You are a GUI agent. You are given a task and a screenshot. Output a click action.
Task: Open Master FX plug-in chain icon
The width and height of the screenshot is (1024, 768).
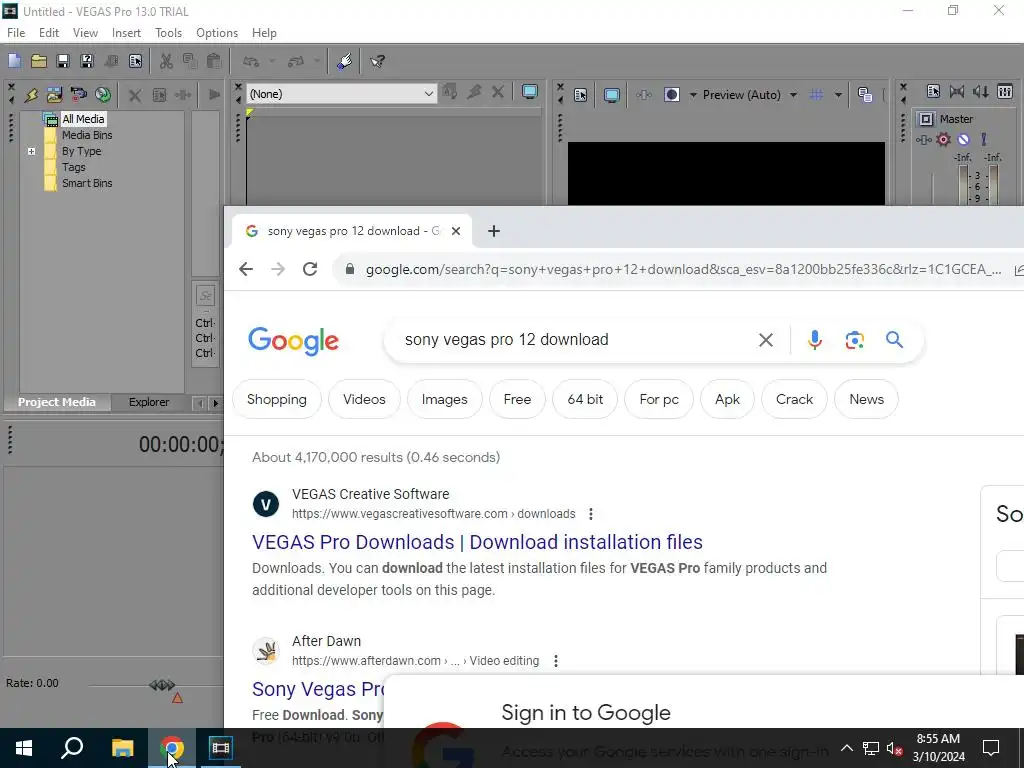(923, 139)
